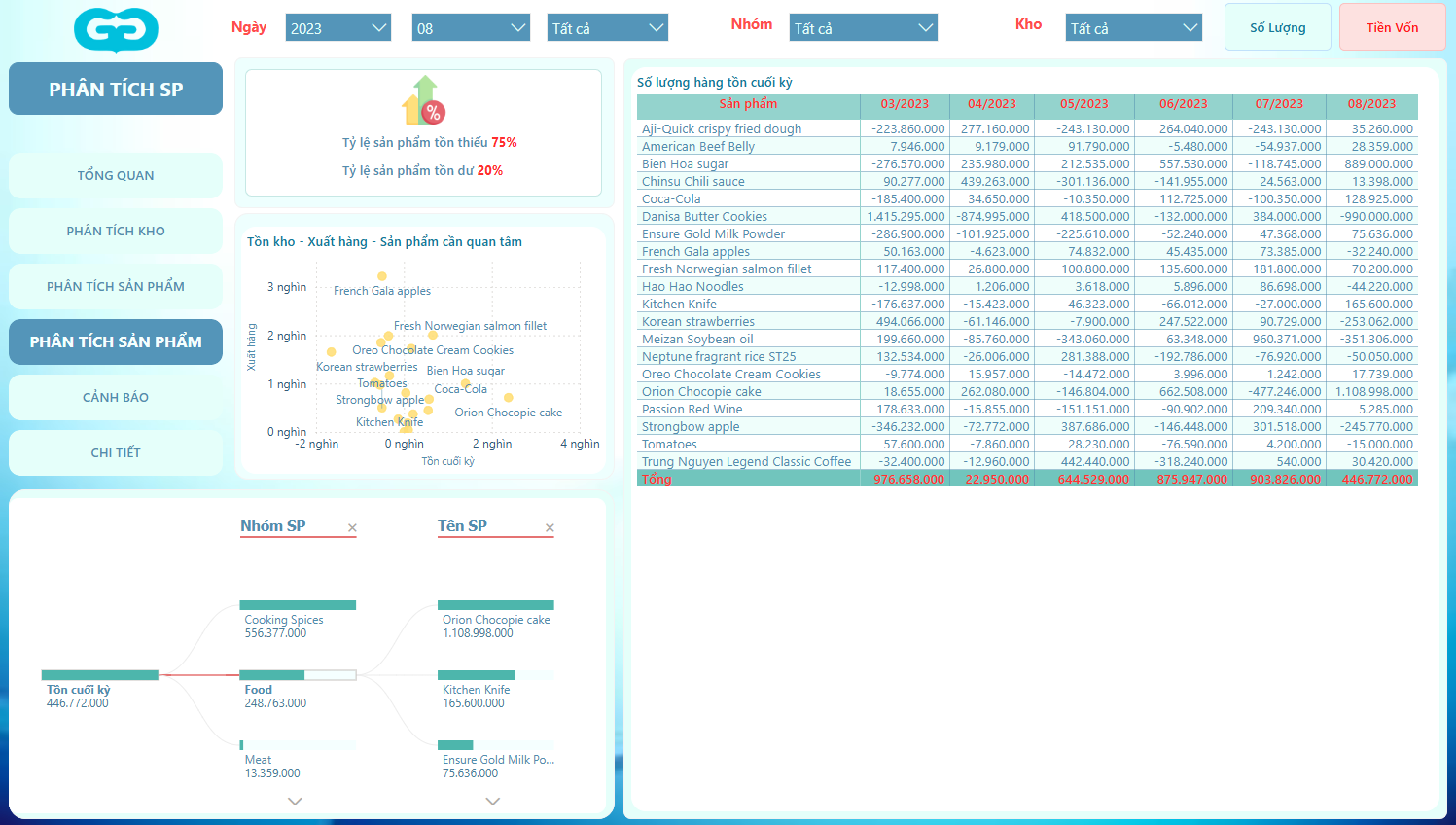Expand more items below Meat

pos(295,801)
